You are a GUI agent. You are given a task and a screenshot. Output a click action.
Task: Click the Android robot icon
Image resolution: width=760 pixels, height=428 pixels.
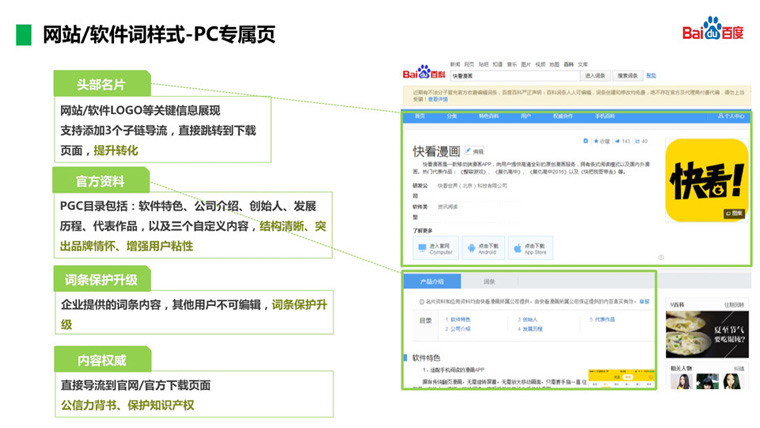pyautogui.click(x=471, y=248)
